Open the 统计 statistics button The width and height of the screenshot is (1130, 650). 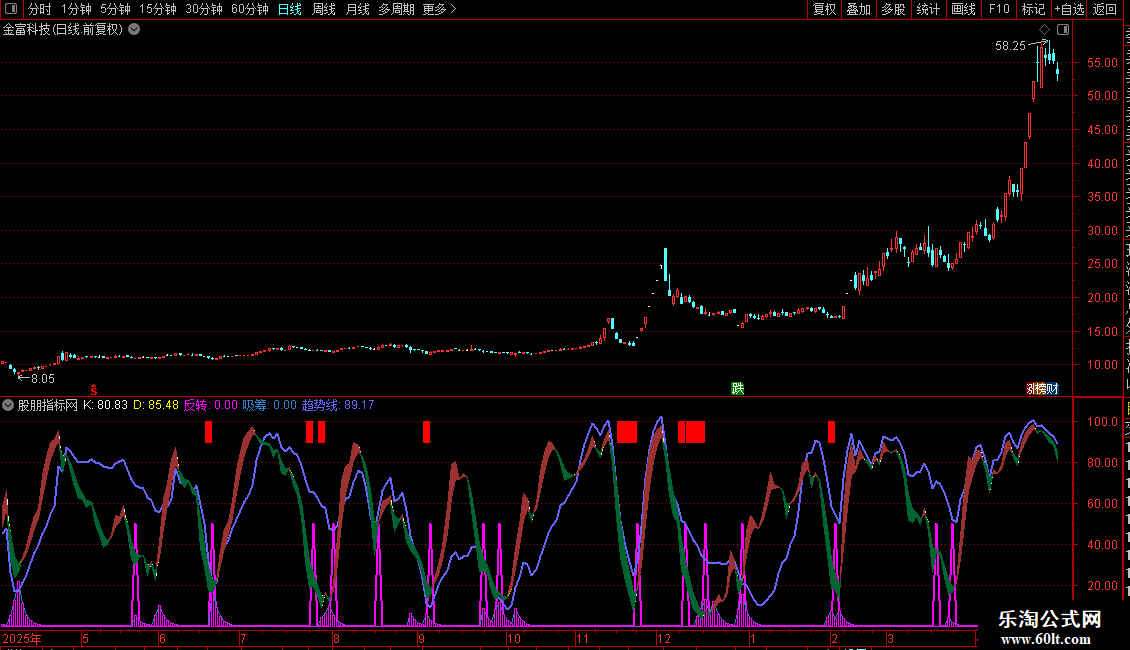coord(928,9)
